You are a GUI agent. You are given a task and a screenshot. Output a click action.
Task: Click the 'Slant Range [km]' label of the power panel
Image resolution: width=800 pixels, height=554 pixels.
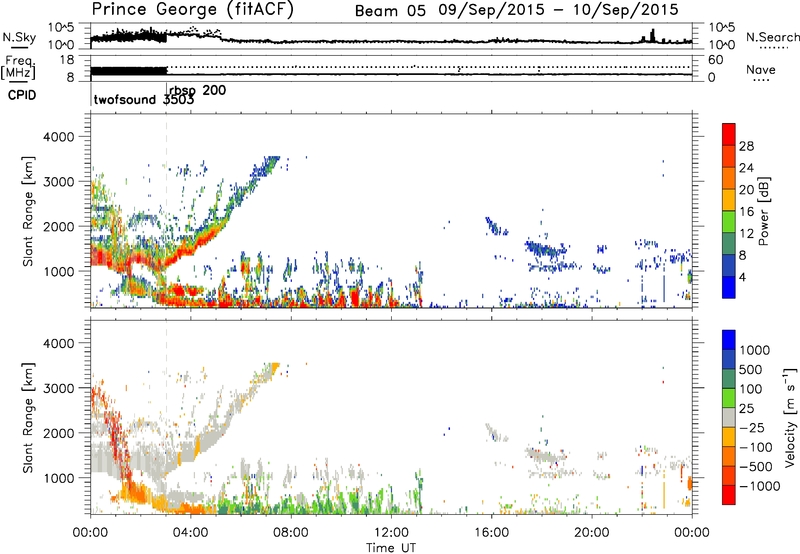tap(28, 211)
